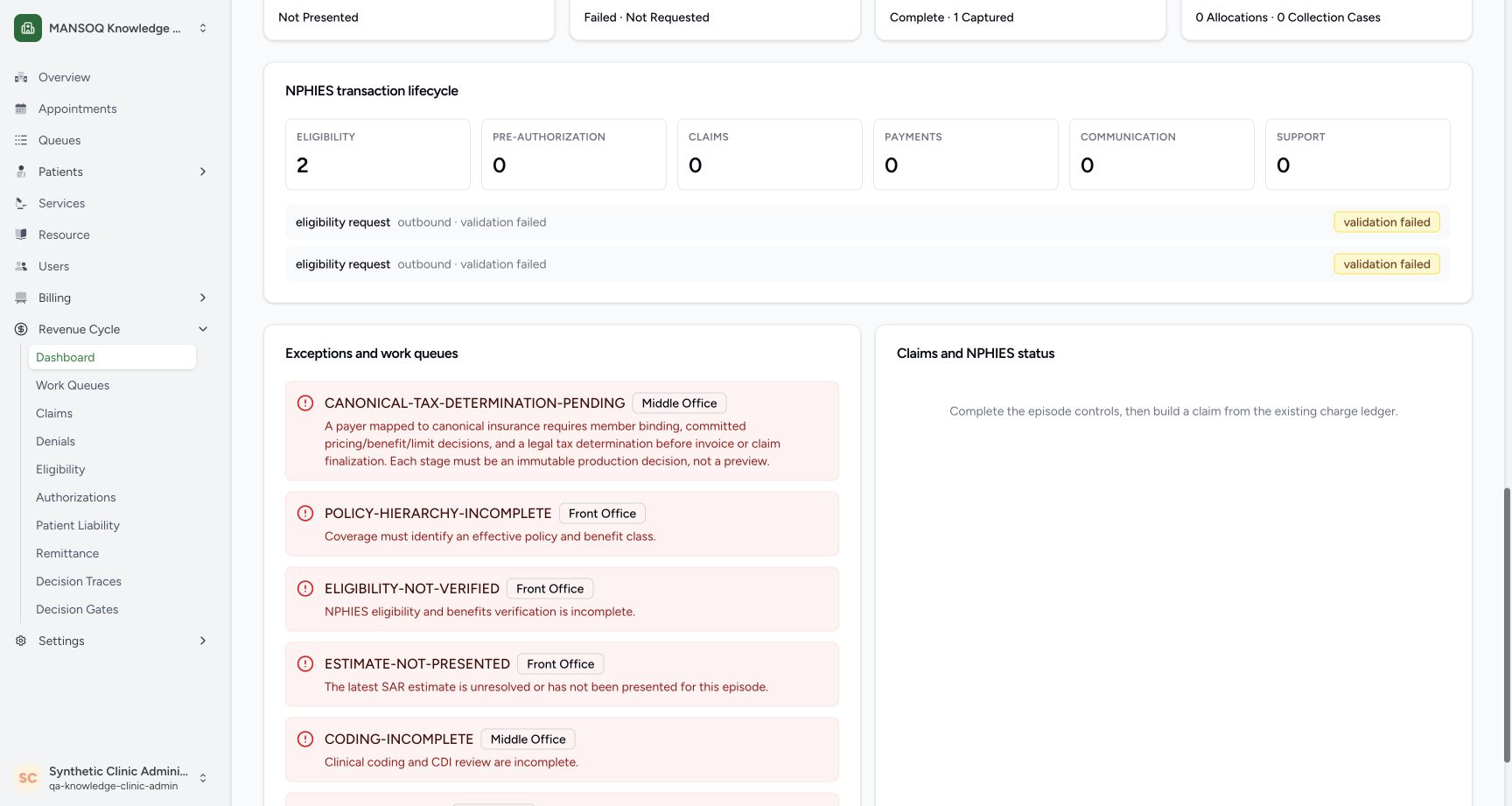Click the Patients person icon
The height and width of the screenshot is (806, 1512).
click(21, 172)
